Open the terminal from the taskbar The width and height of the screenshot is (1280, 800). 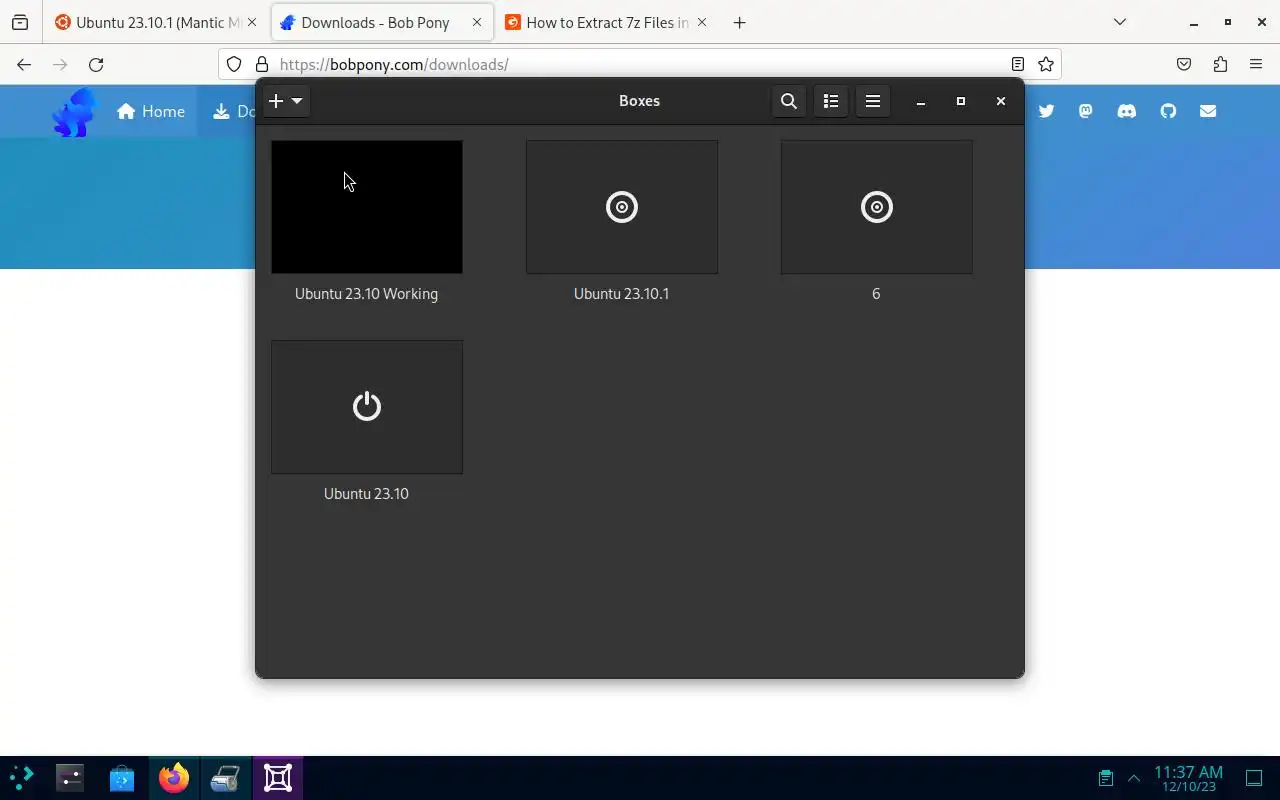70,778
